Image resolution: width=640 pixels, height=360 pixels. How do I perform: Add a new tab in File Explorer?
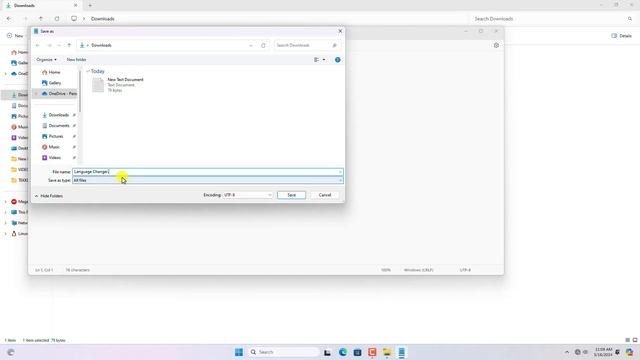90,5
